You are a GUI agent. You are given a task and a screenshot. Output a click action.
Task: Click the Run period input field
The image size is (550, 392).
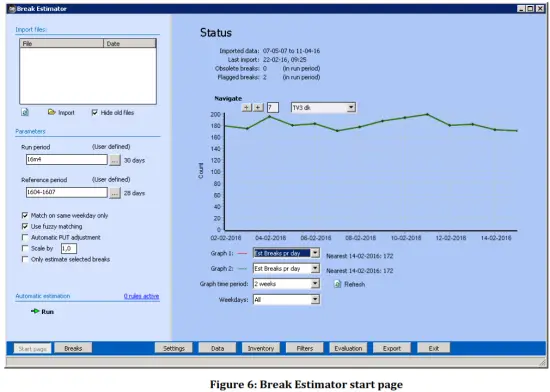[x=67, y=160]
